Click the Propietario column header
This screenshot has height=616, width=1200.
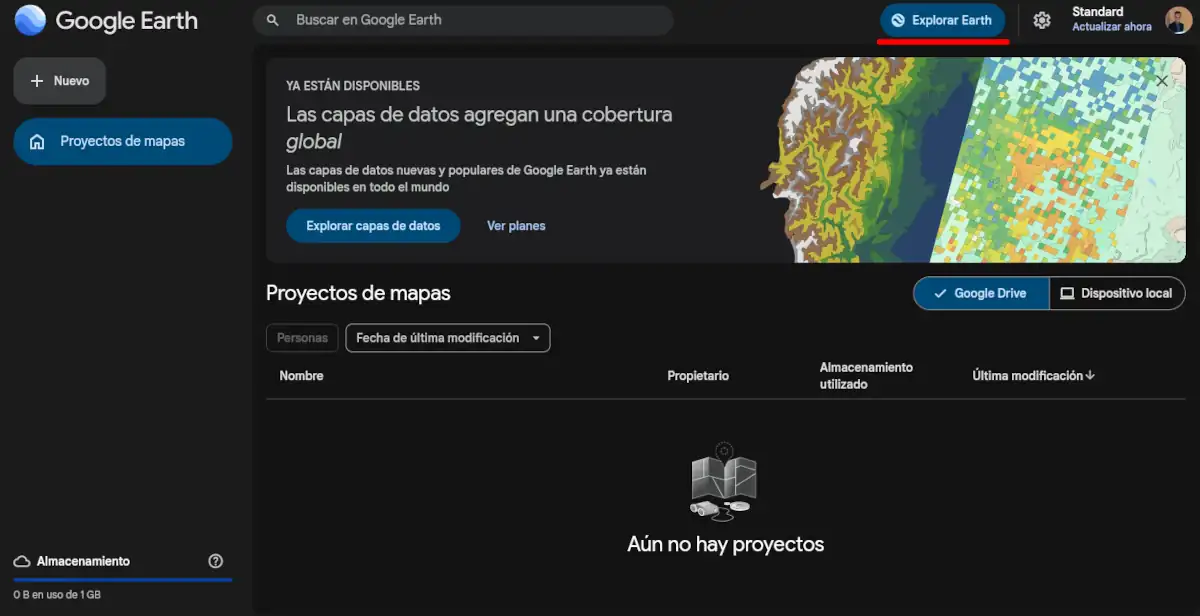pyautogui.click(x=698, y=376)
